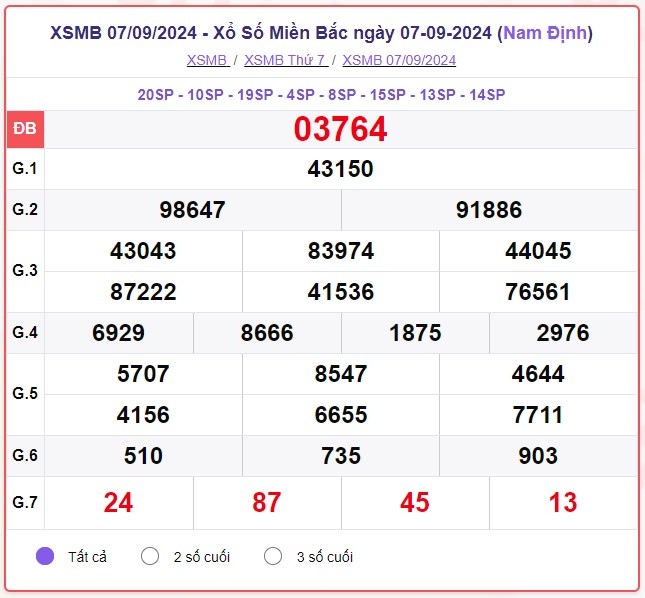Click the G.7 result 24
This screenshot has height=598, width=645.
118,503
